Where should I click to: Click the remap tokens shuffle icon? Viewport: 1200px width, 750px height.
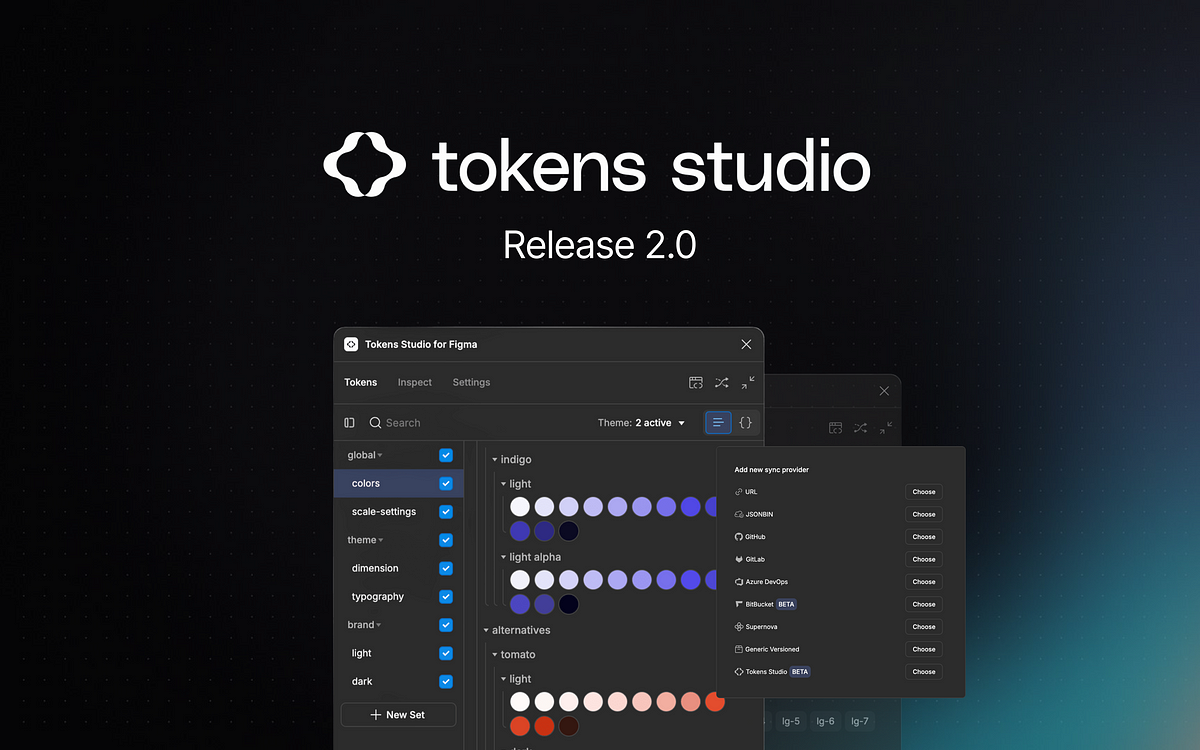[x=721, y=382]
